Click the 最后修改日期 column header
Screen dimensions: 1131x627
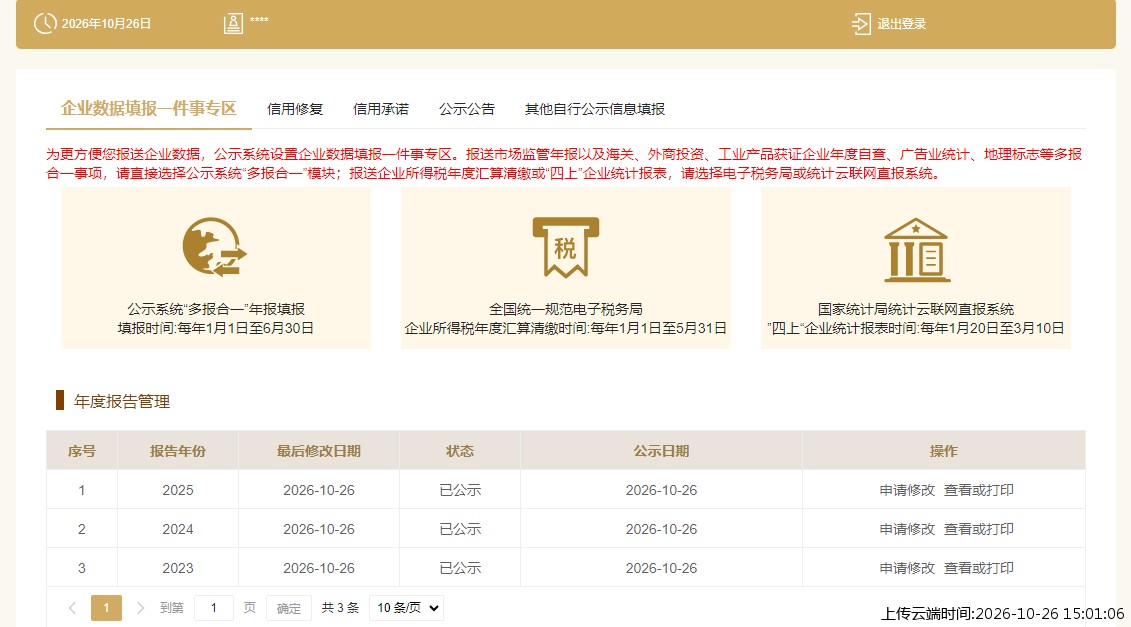pos(319,451)
